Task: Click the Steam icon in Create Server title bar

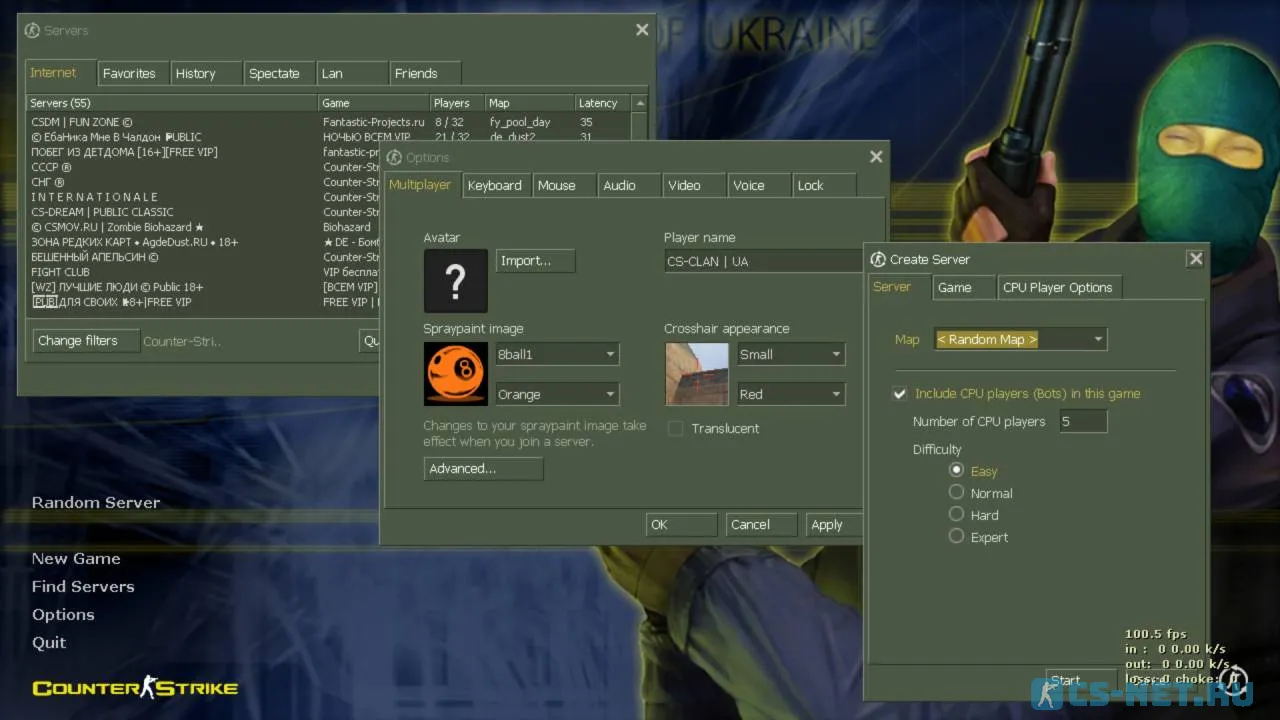Action: [878, 259]
